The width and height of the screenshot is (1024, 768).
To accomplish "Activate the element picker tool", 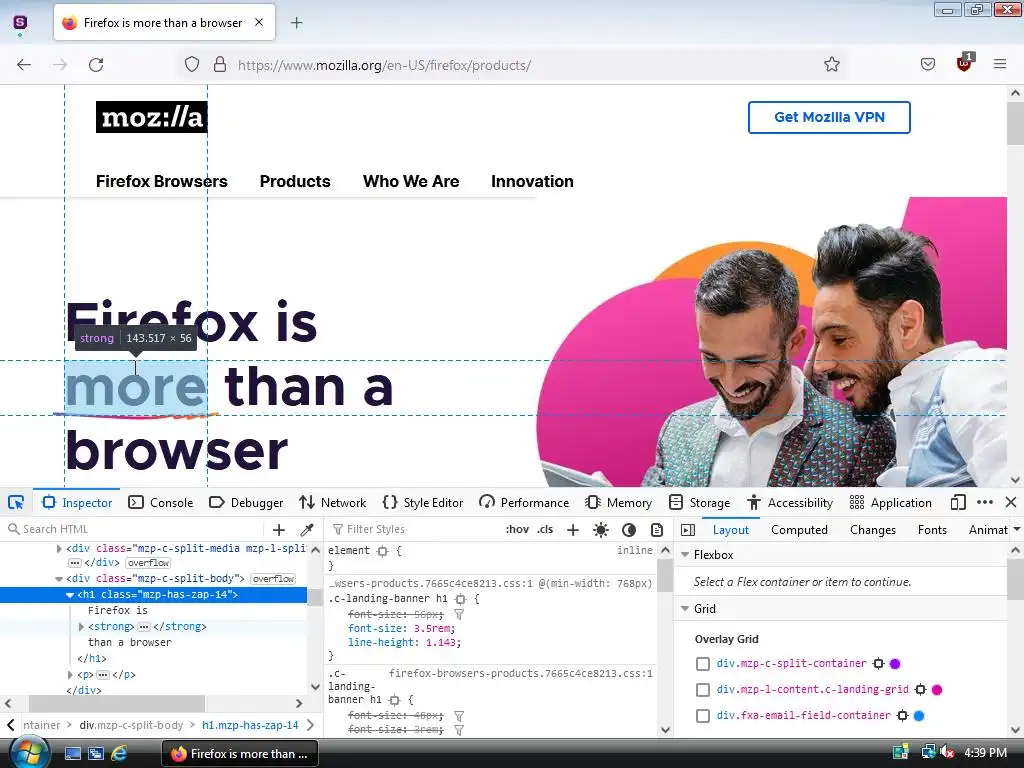I will click(16, 502).
